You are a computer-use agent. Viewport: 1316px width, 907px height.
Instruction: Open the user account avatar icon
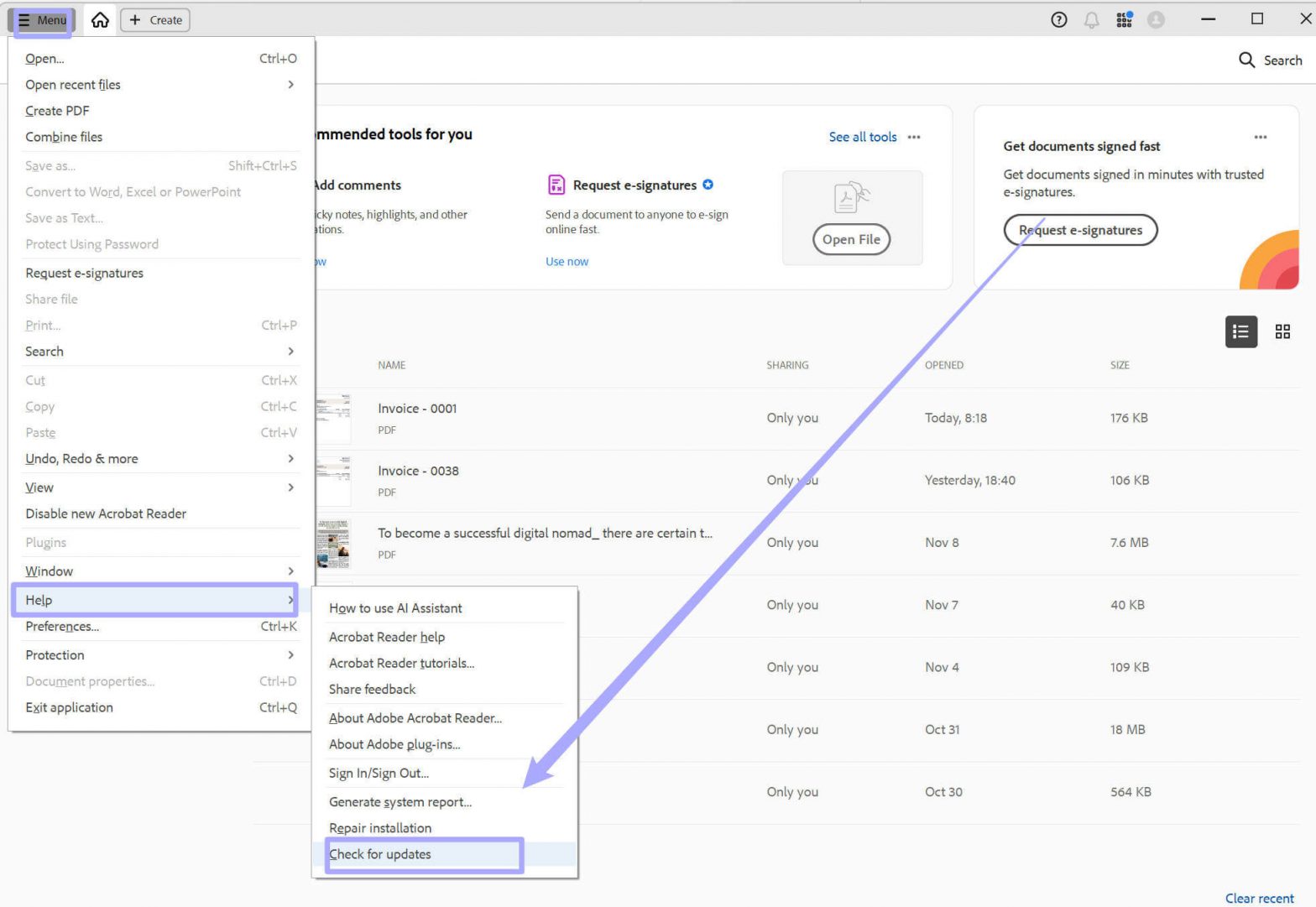point(1156,20)
